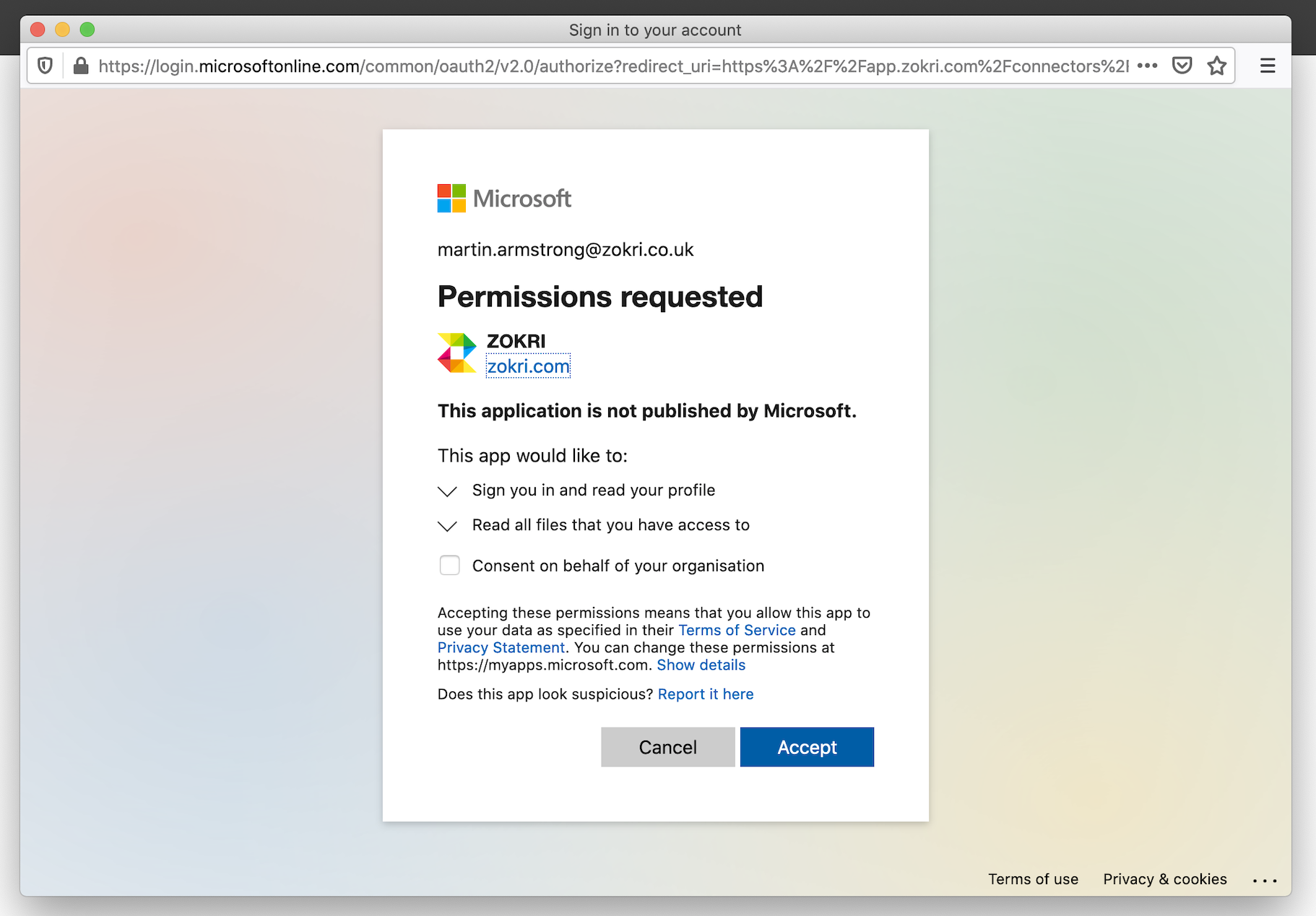
Task: Open the Firefox hamburger menu
Action: [1268, 66]
